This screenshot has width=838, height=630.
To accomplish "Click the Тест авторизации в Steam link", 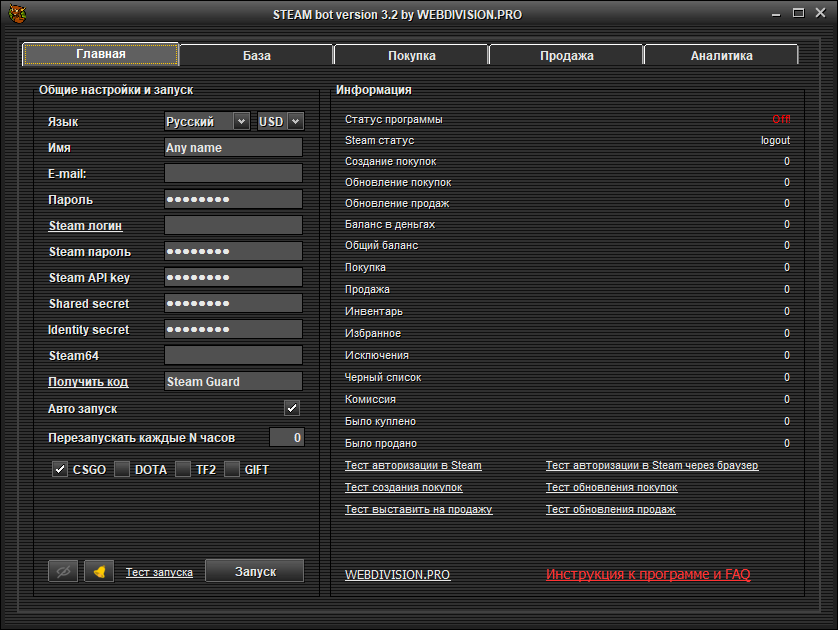I will click(413, 465).
